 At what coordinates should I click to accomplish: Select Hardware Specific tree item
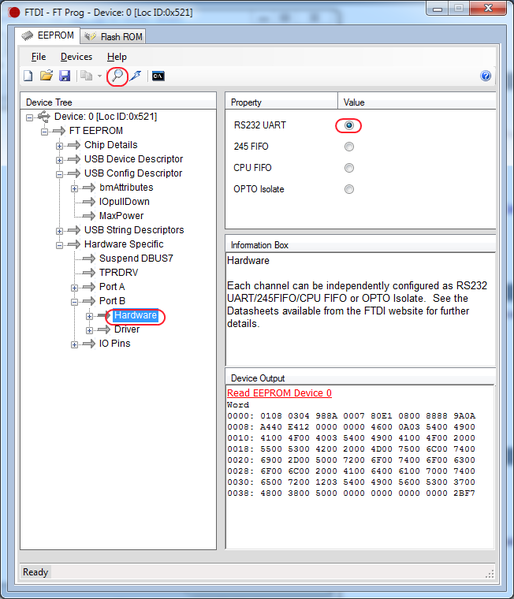tap(124, 244)
